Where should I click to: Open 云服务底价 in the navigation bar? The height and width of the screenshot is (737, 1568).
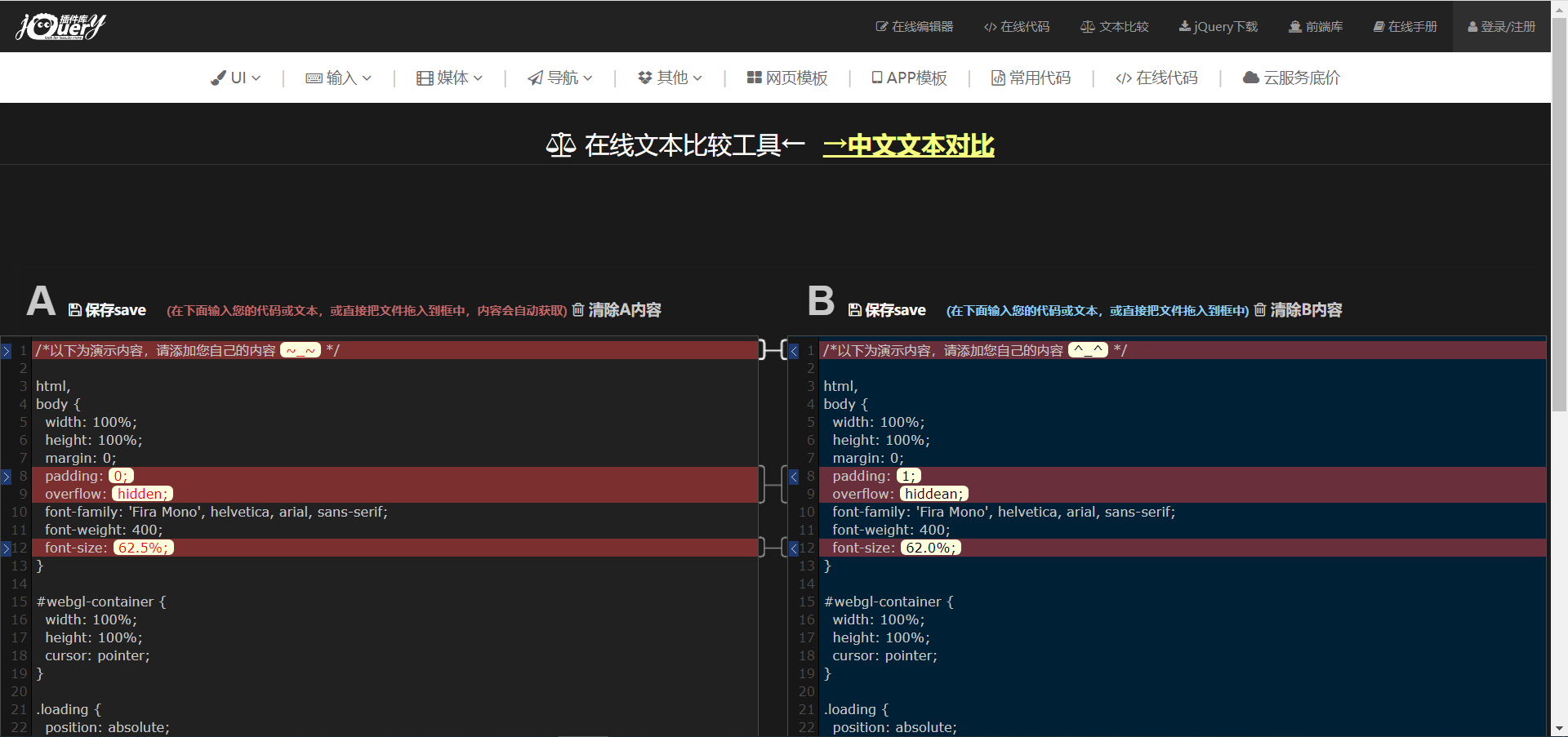[1291, 78]
